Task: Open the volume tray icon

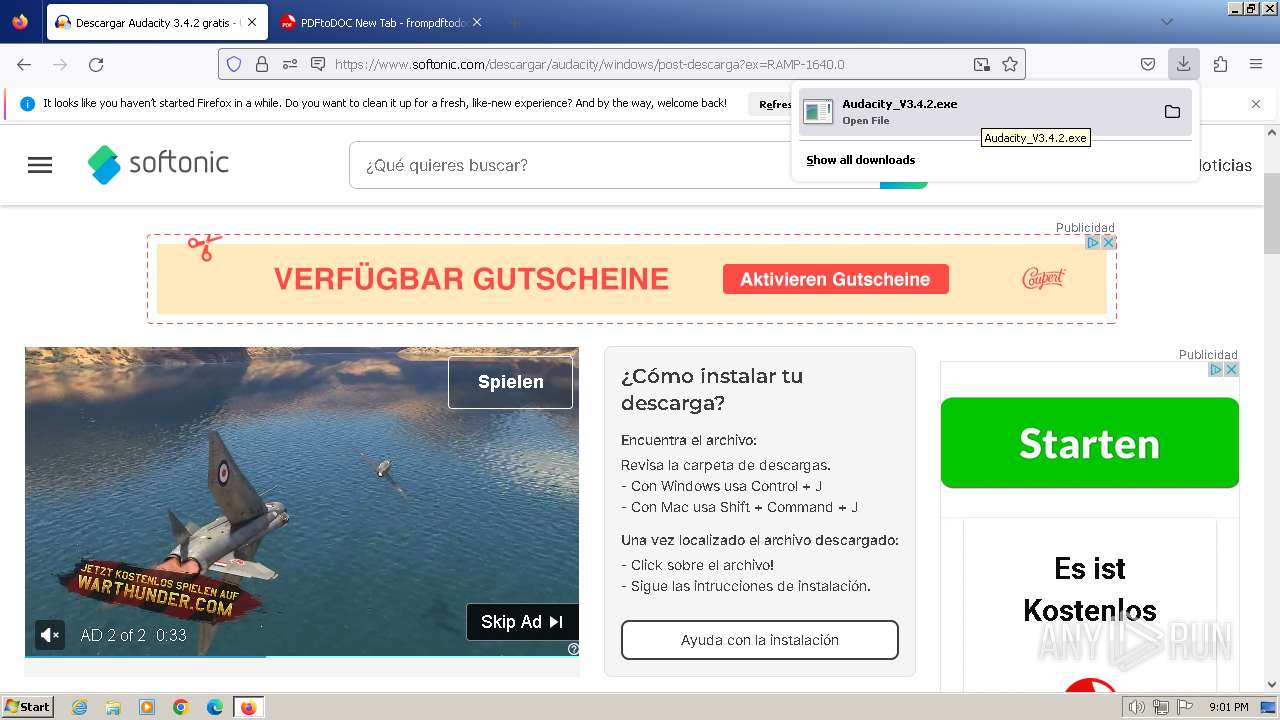Action: point(1136,707)
